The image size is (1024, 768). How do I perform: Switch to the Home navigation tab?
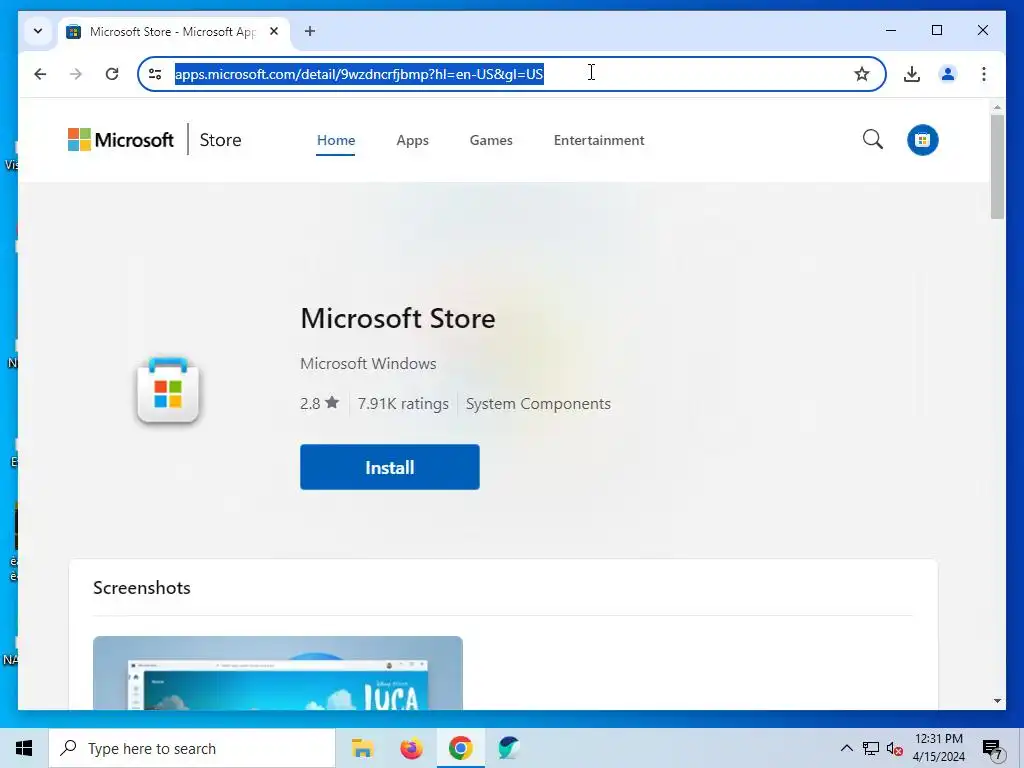336,140
